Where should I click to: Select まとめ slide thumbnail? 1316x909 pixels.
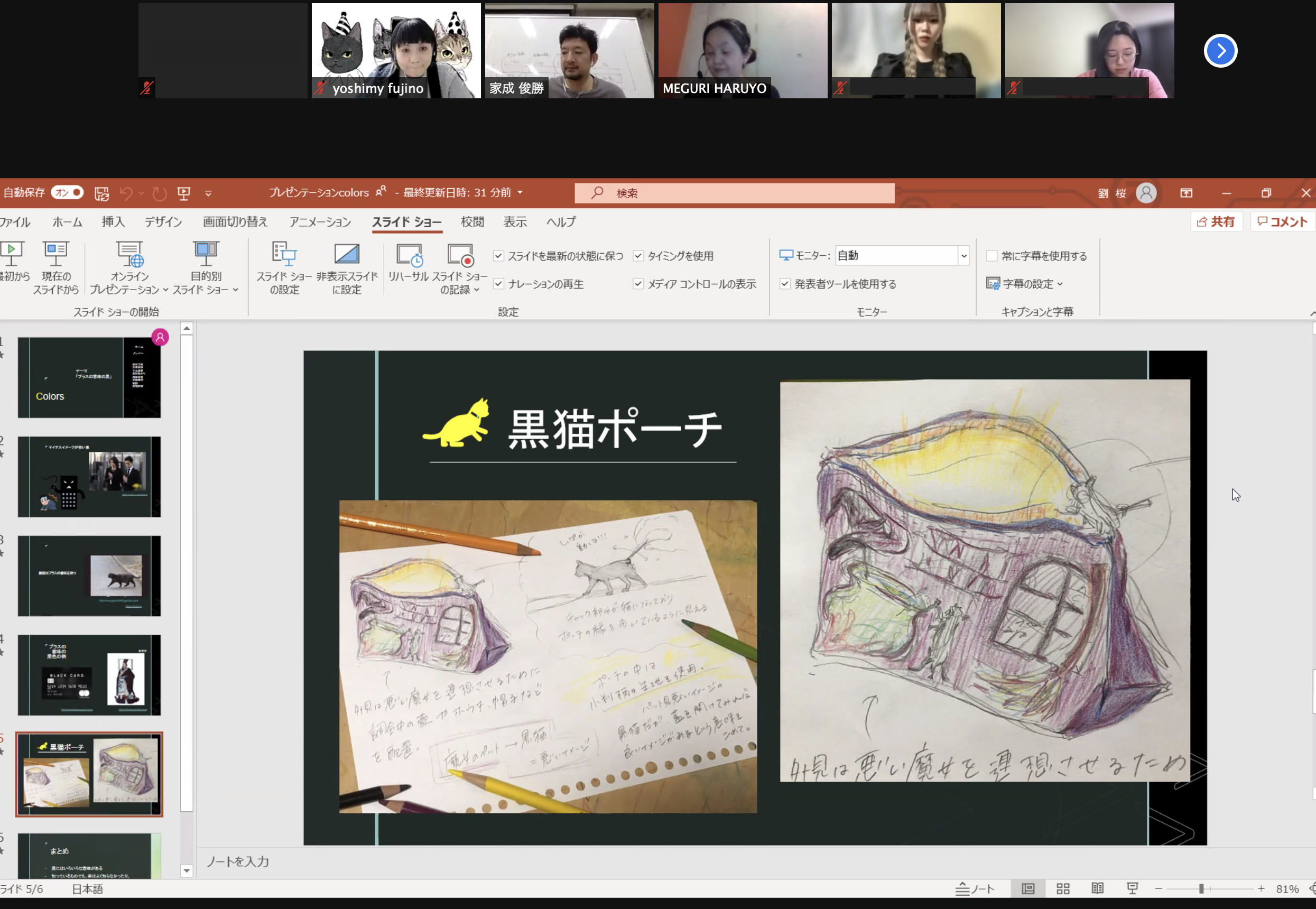point(89,856)
